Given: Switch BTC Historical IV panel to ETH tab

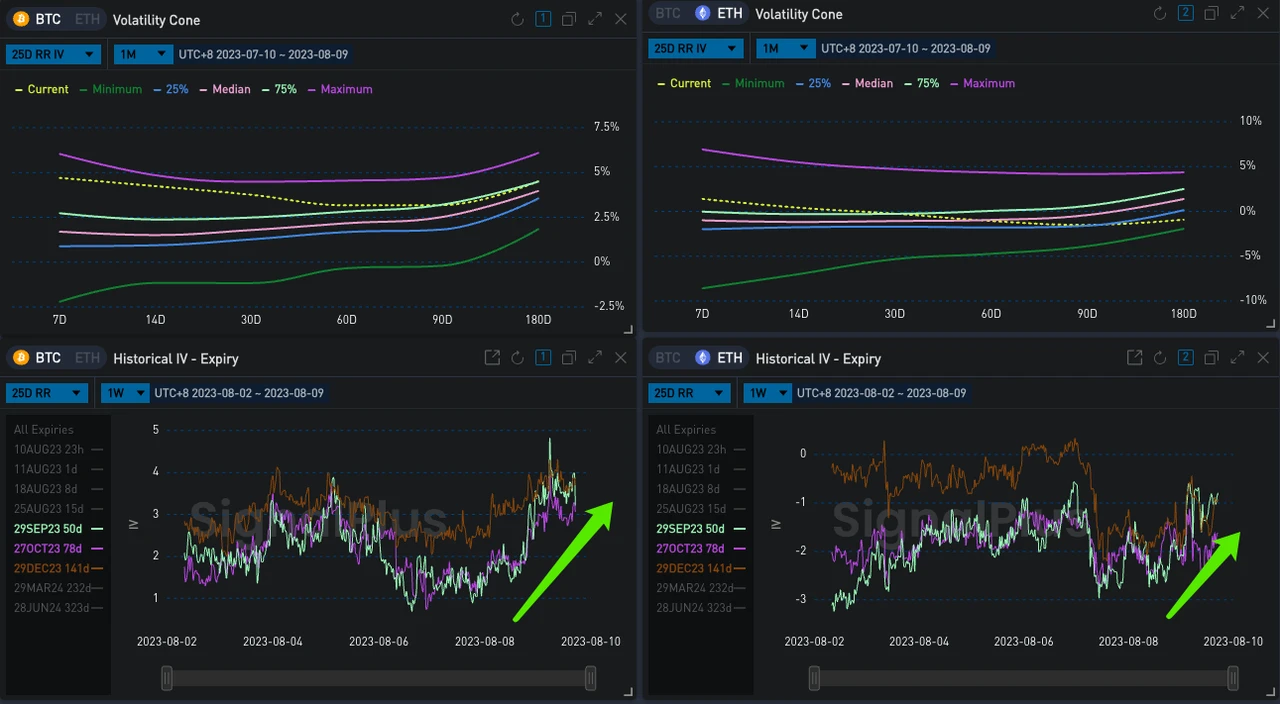Looking at the screenshot, I should pos(87,358).
